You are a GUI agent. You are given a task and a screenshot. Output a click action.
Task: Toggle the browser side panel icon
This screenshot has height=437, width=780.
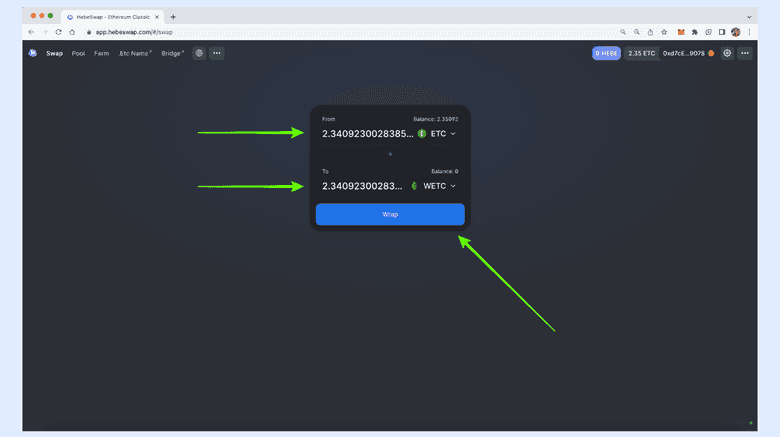pyautogui.click(x=722, y=32)
